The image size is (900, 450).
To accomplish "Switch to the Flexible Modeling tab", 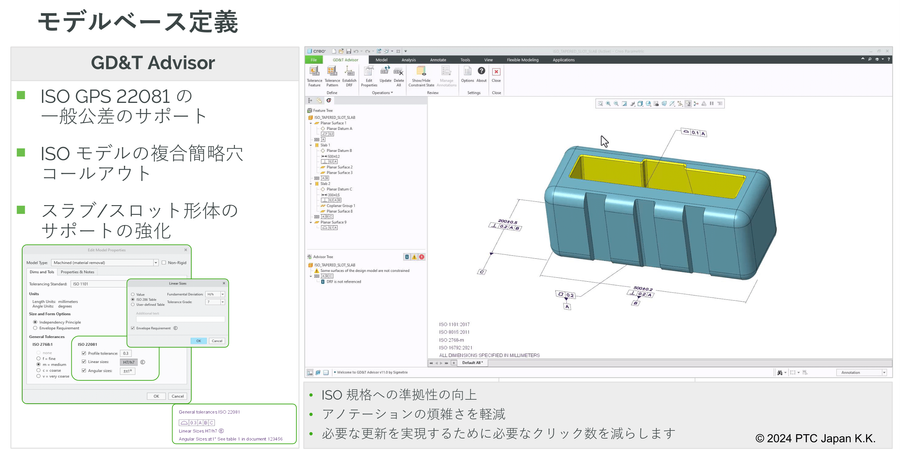I will pyautogui.click(x=522, y=60).
